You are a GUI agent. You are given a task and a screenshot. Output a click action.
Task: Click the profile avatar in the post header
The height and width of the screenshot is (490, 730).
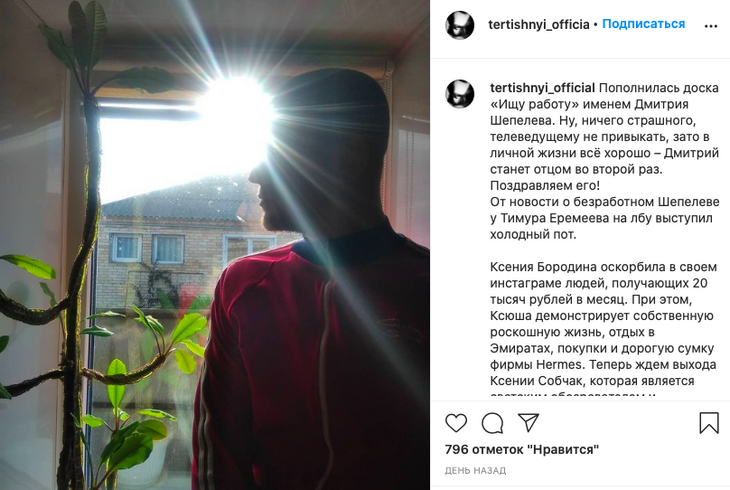coord(460,25)
